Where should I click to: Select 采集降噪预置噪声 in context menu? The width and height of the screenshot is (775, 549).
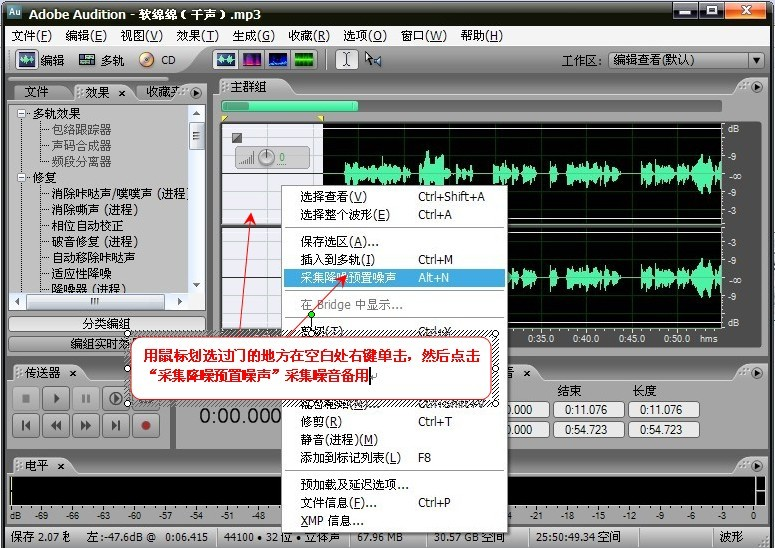[x=394, y=278]
